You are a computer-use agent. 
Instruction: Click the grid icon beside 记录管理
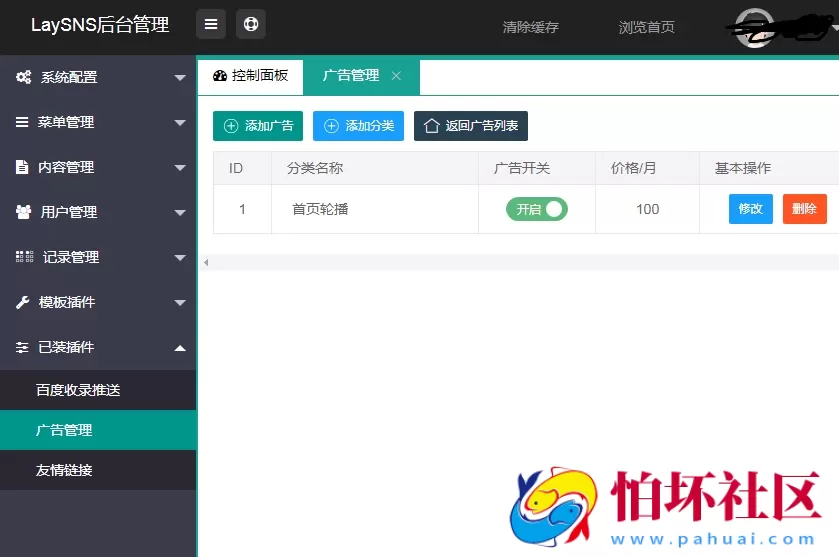point(24,257)
